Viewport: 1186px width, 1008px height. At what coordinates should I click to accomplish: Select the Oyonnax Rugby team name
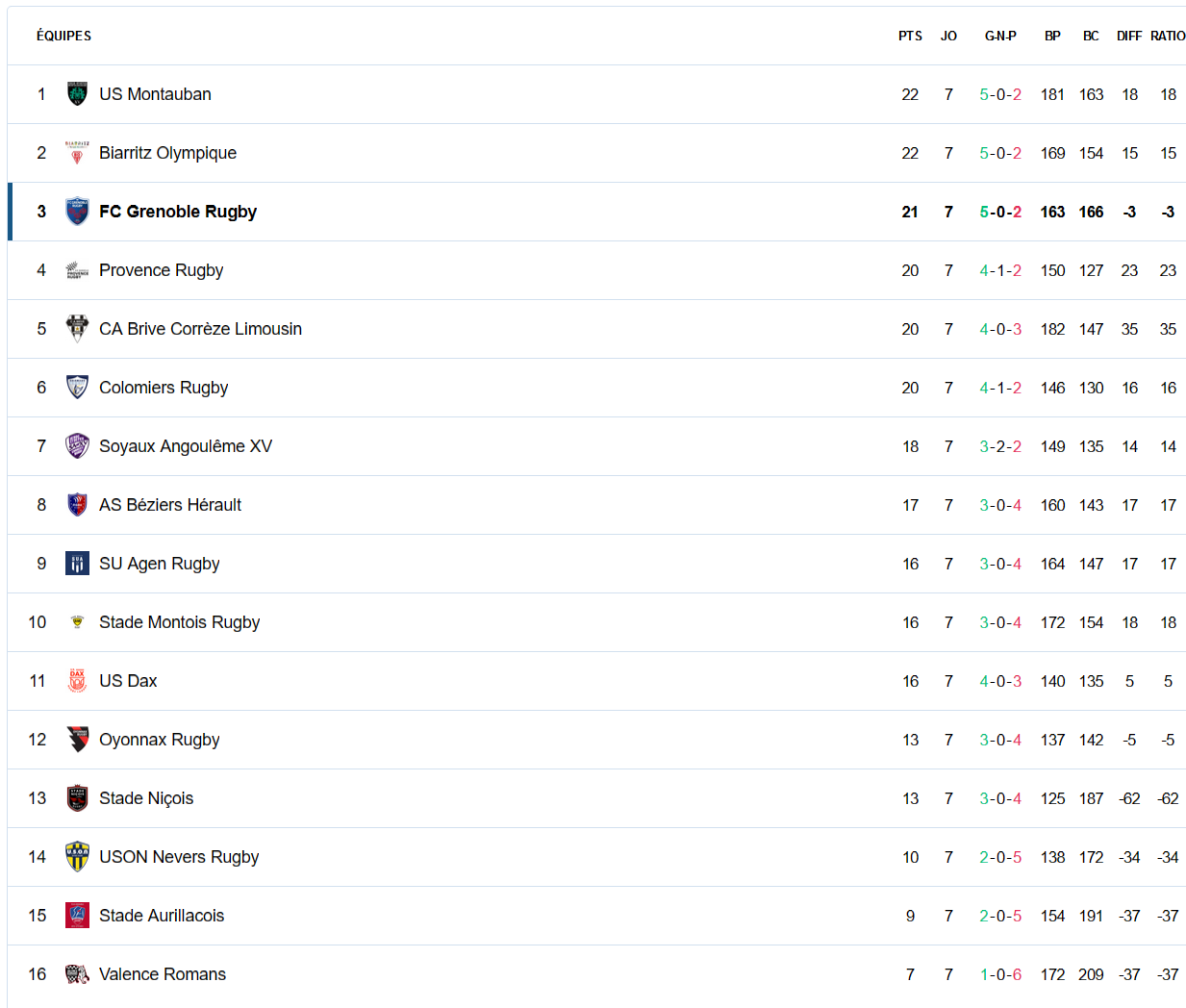click(159, 740)
